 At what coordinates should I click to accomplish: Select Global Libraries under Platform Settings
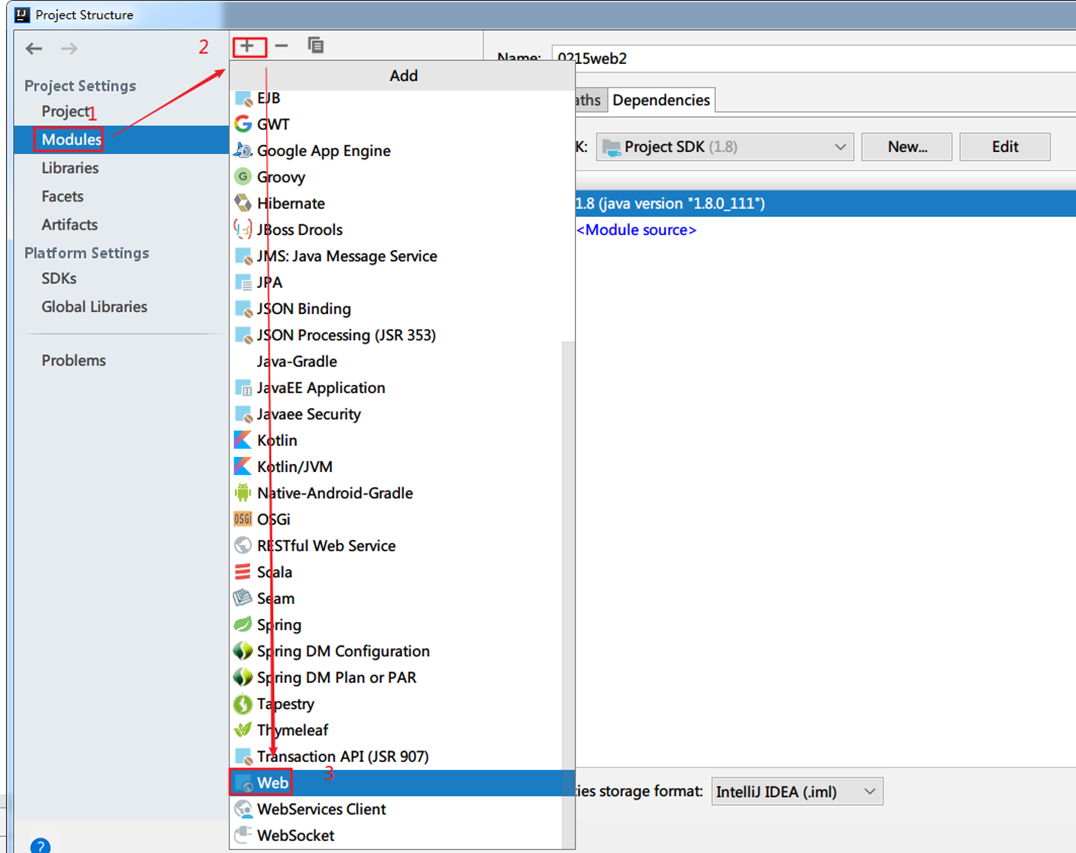point(95,307)
